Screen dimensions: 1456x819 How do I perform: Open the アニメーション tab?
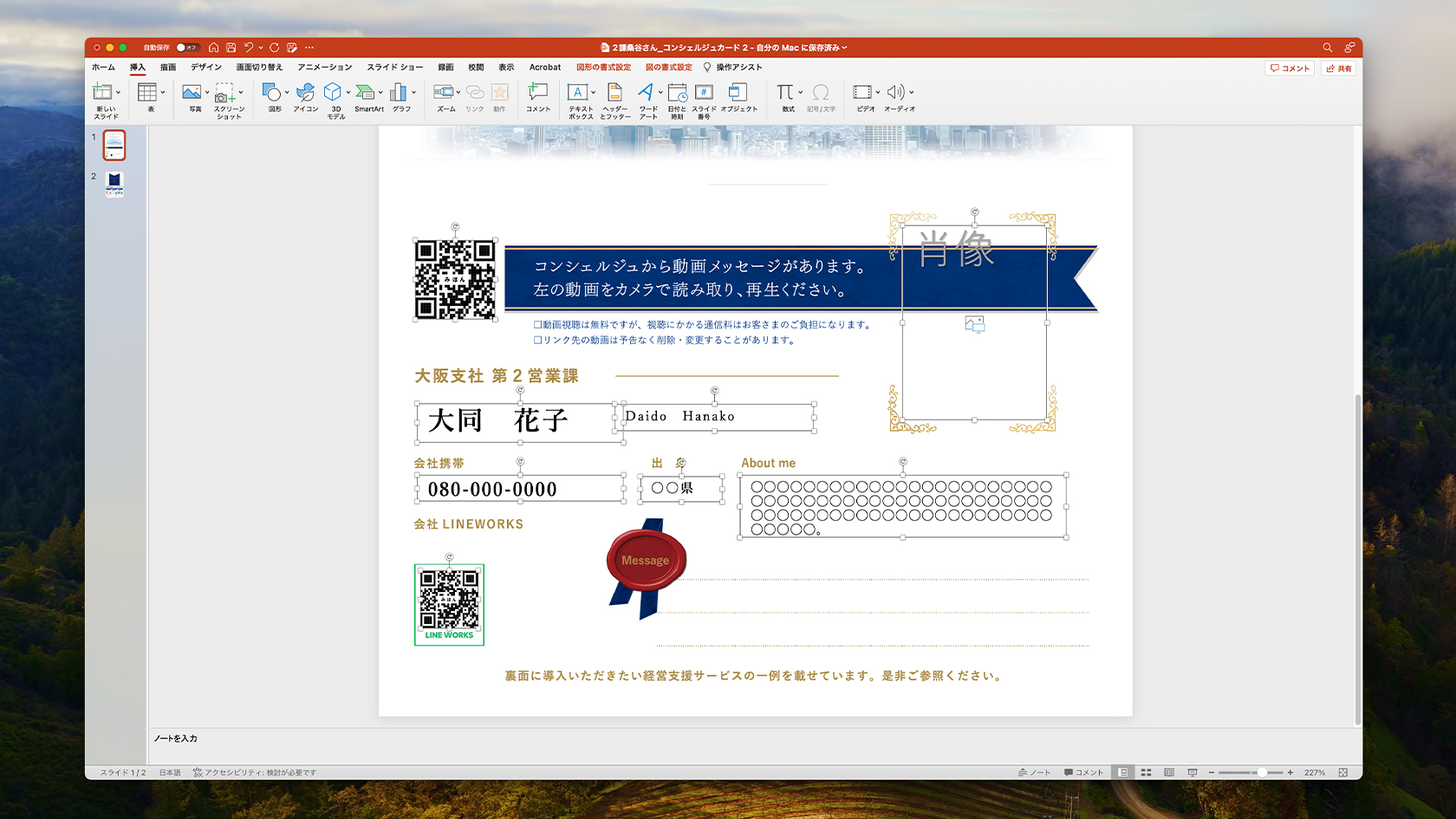[x=325, y=67]
